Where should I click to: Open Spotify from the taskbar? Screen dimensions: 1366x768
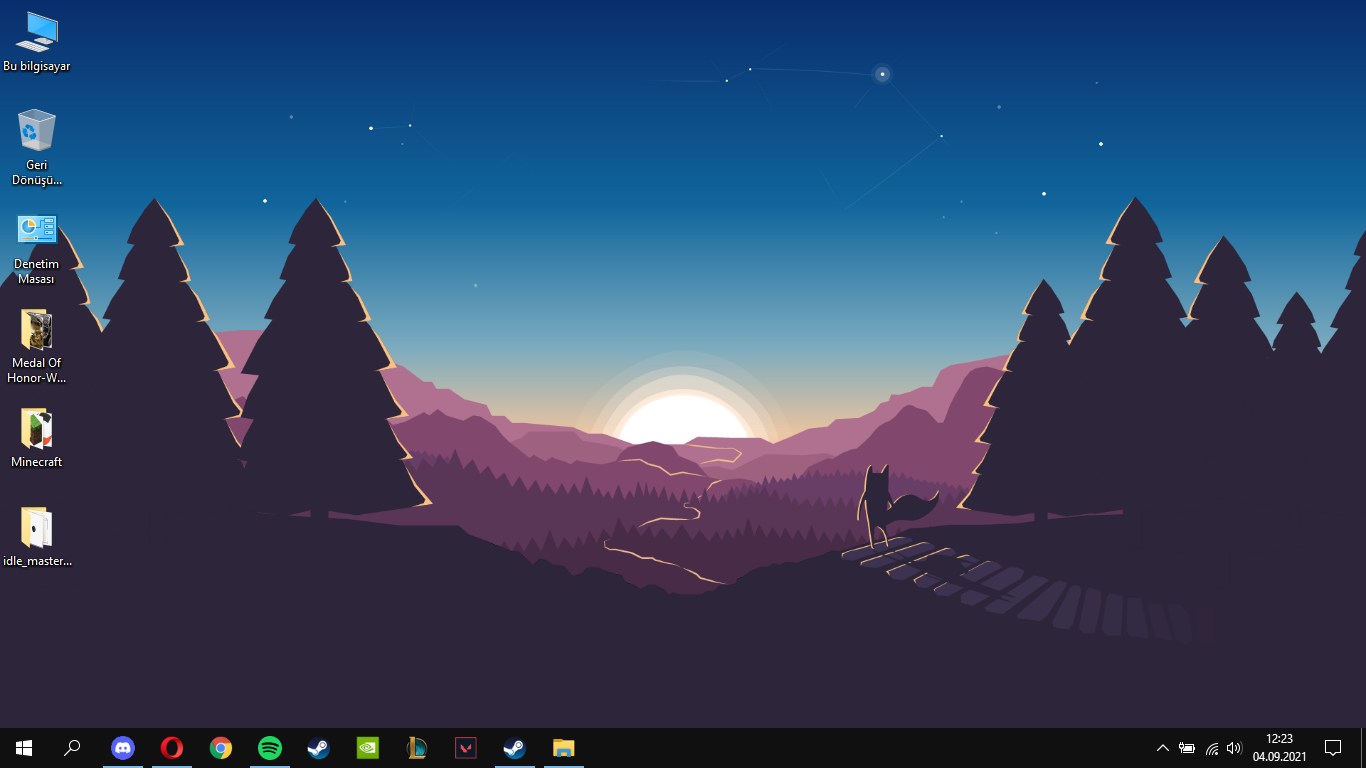click(x=270, y=748)
